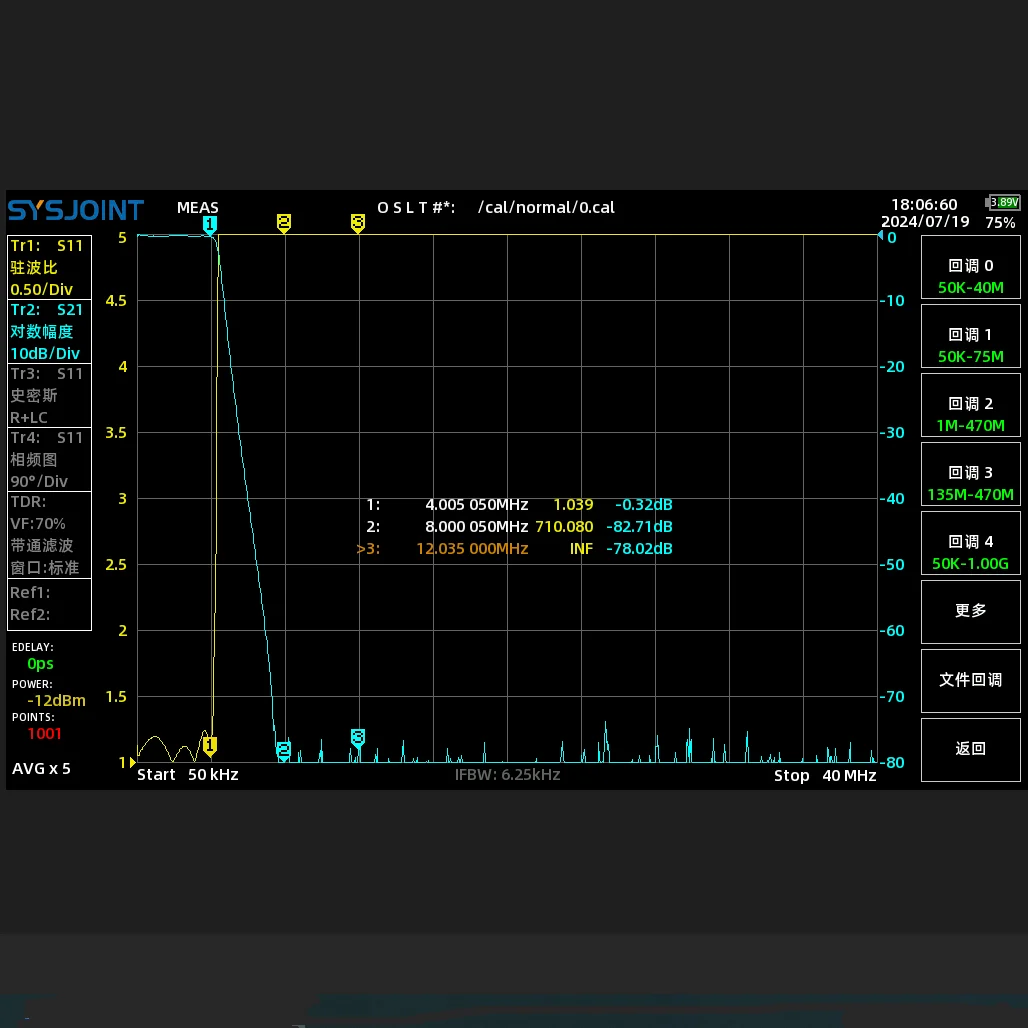Toggle Tr2 S21 trace panel
The height and width of the screenshot is (1028, 1028).
tap(49, 331)
